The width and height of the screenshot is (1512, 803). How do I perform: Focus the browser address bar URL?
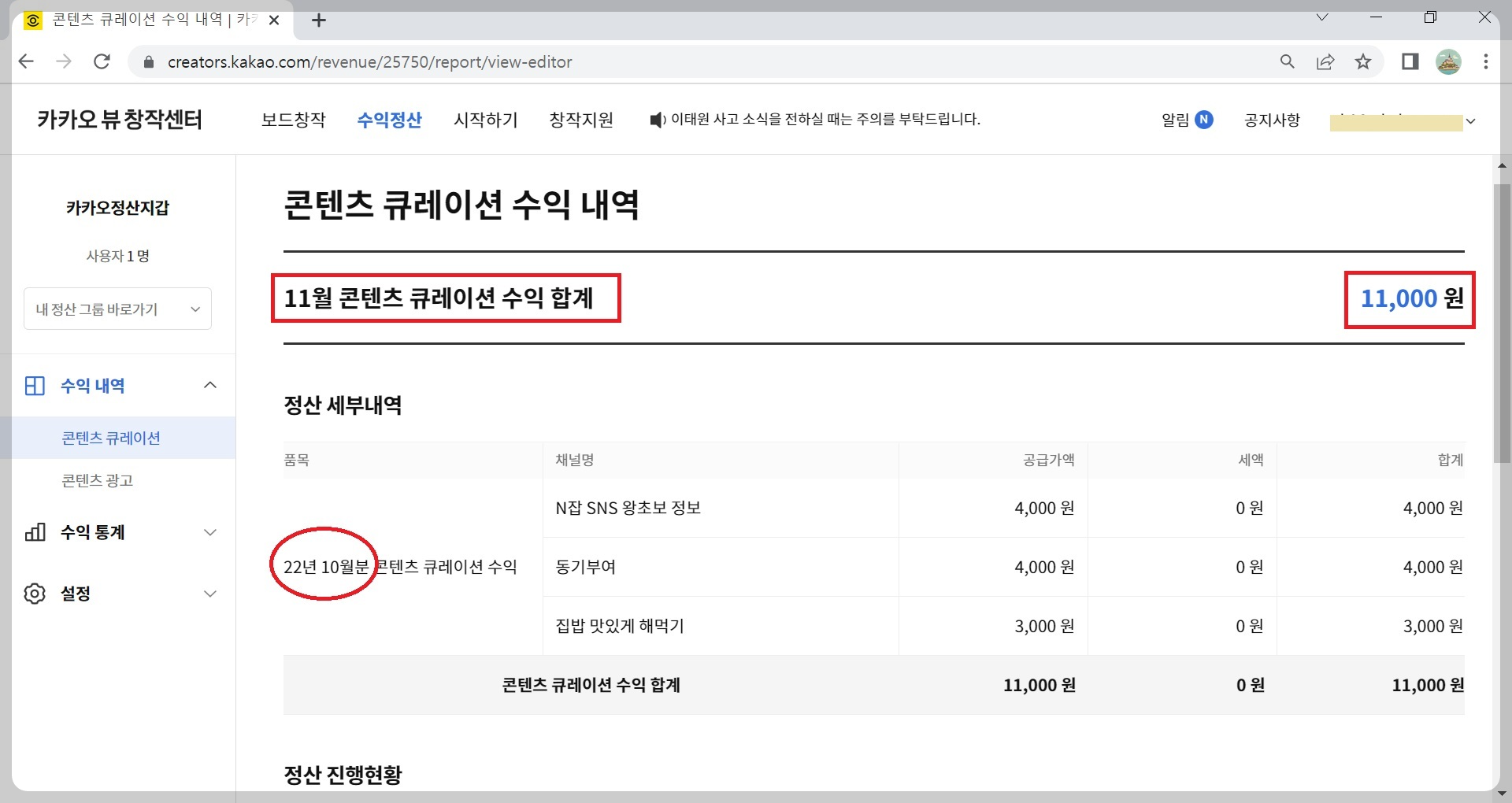click(369, 62)
